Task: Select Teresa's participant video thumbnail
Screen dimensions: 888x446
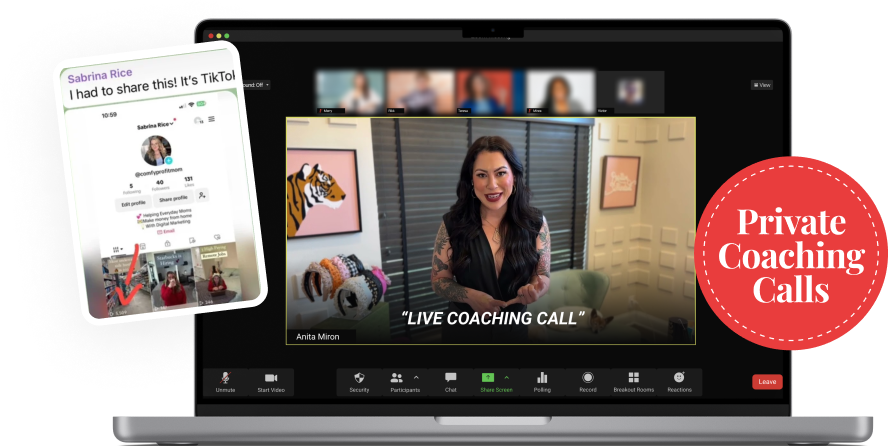Action: pos(480,91)
